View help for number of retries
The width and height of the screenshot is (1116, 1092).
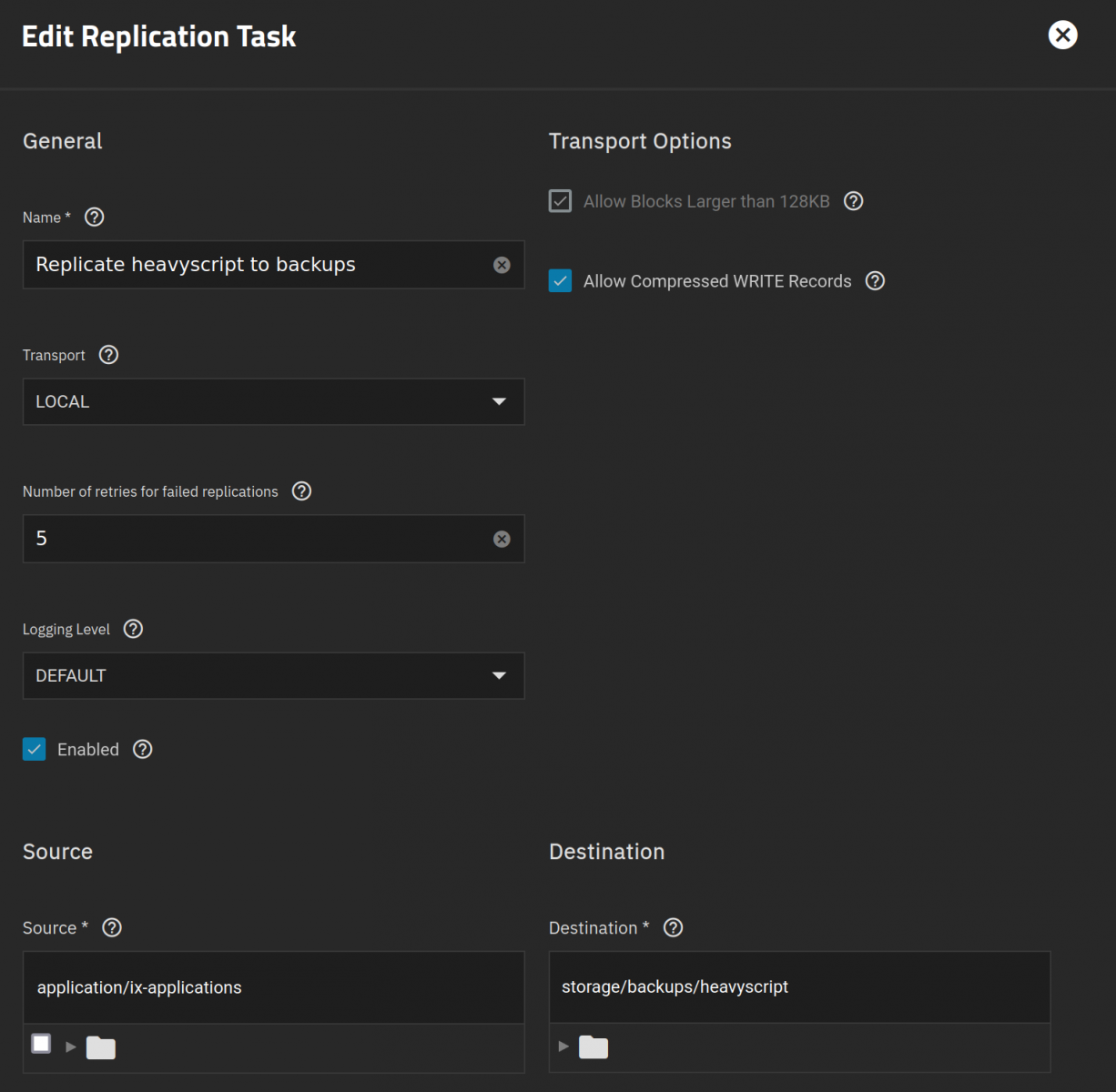[x=301, y=491]
